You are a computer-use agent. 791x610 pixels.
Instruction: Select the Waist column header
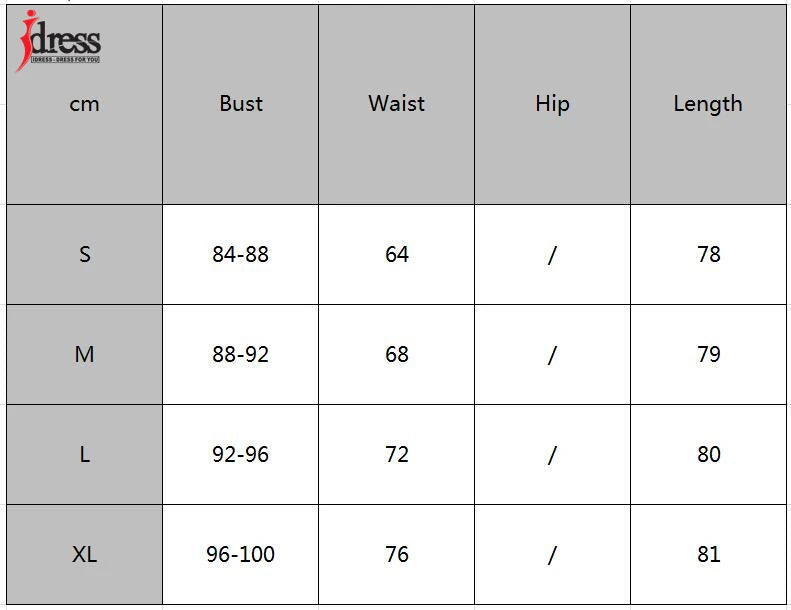[x=397, y=104]
